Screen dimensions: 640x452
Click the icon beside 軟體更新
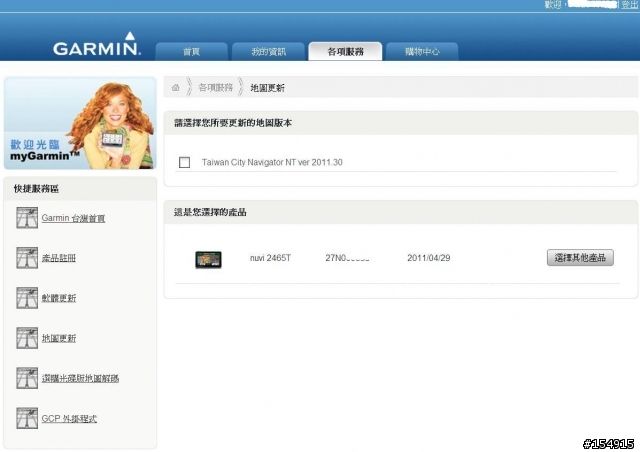coord(27,298)
